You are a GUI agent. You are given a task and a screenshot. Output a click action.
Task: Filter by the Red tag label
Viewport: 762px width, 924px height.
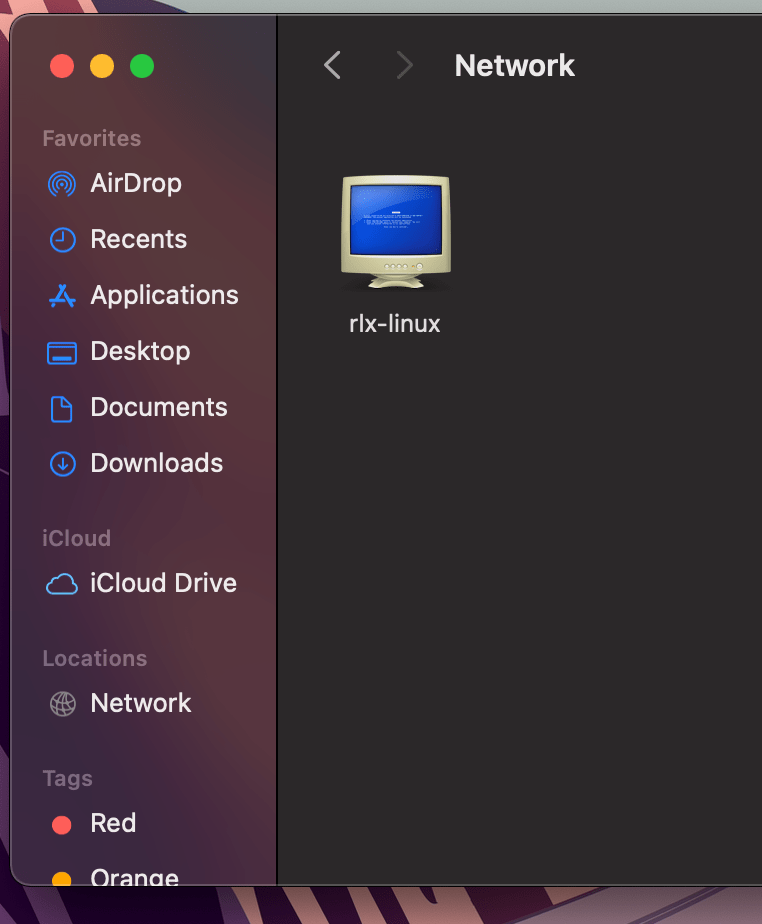coord(113,823)
